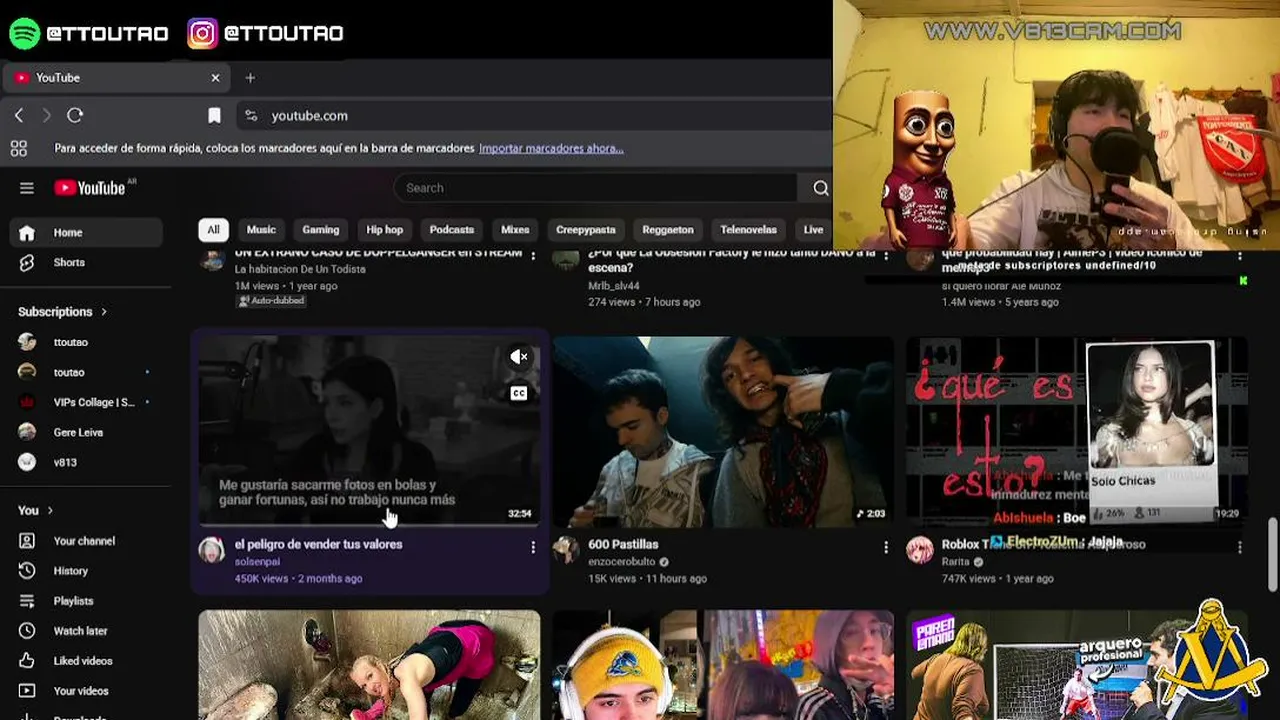Select the Creepypasta filter chip

pyautogui.click(x=586, y=230)
